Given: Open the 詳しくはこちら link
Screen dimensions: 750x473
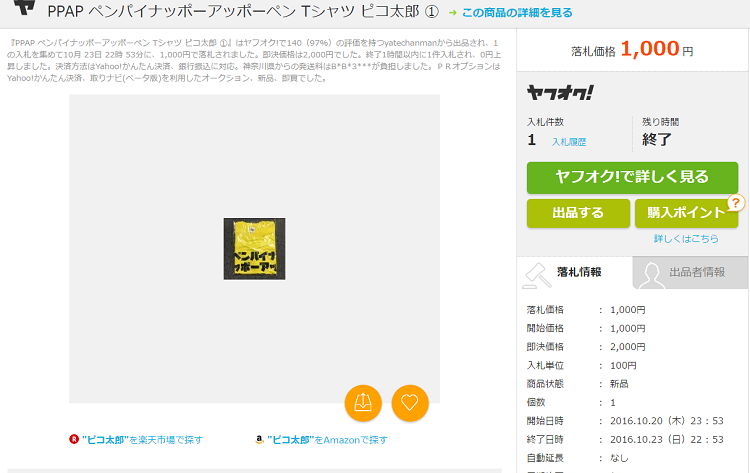Looking at the screenshot, I should coord(686,239).
